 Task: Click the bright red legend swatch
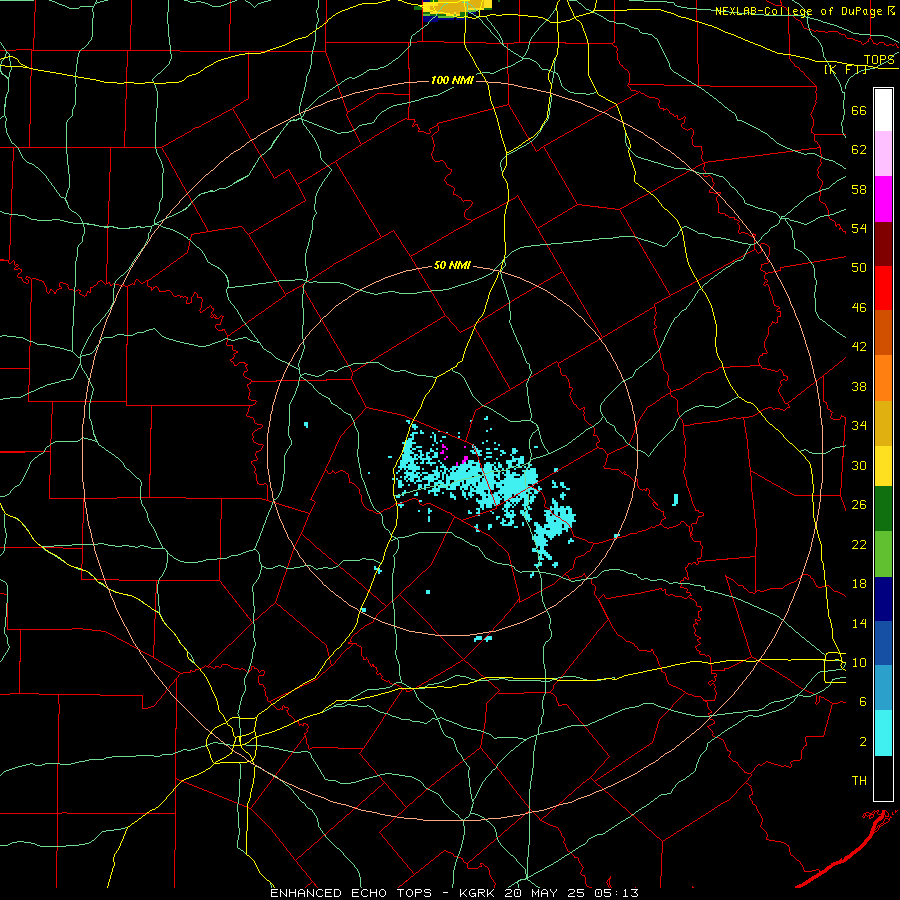[x=883, y=288]
